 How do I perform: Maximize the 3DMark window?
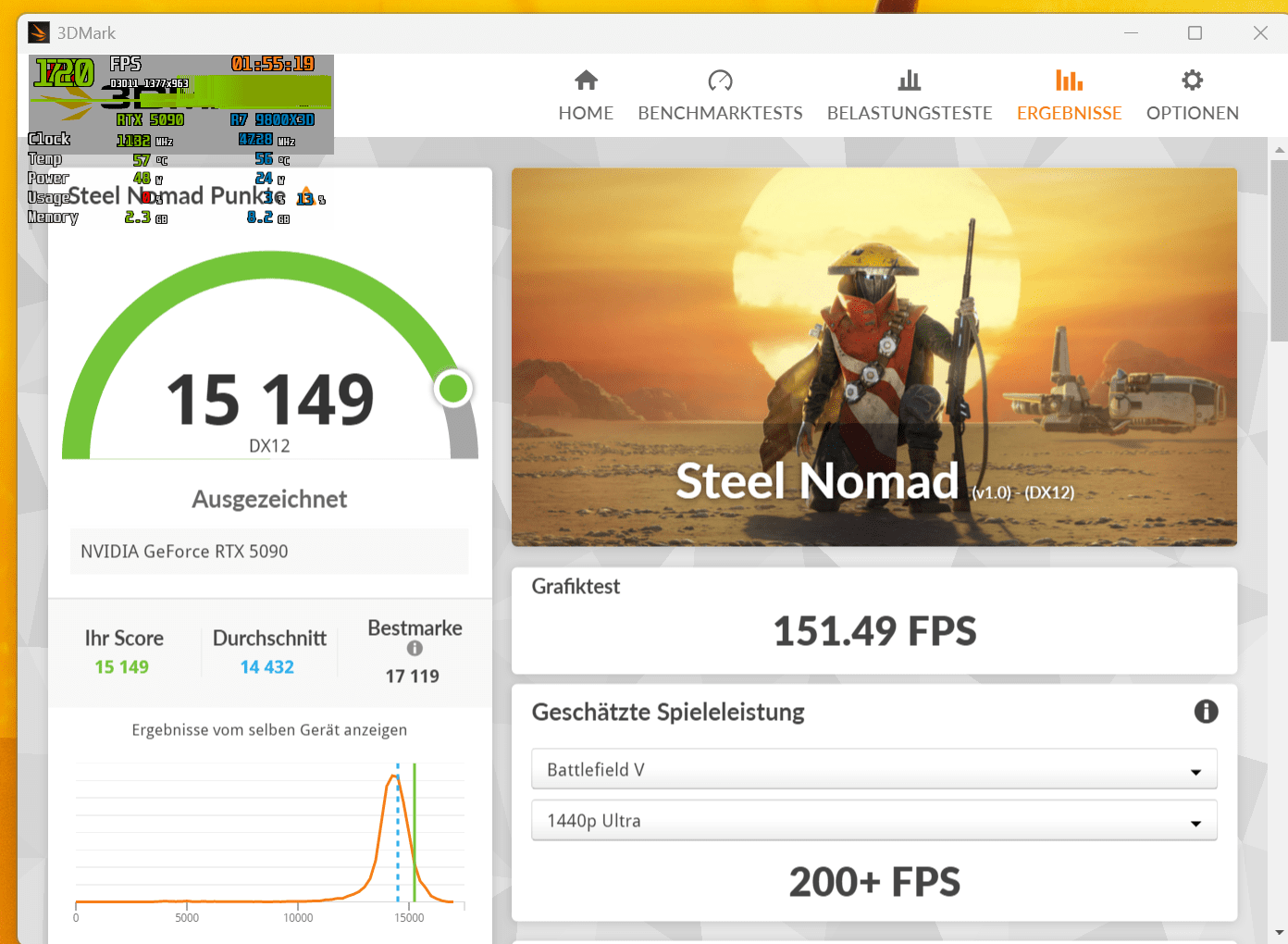[x=1195, y=33]
